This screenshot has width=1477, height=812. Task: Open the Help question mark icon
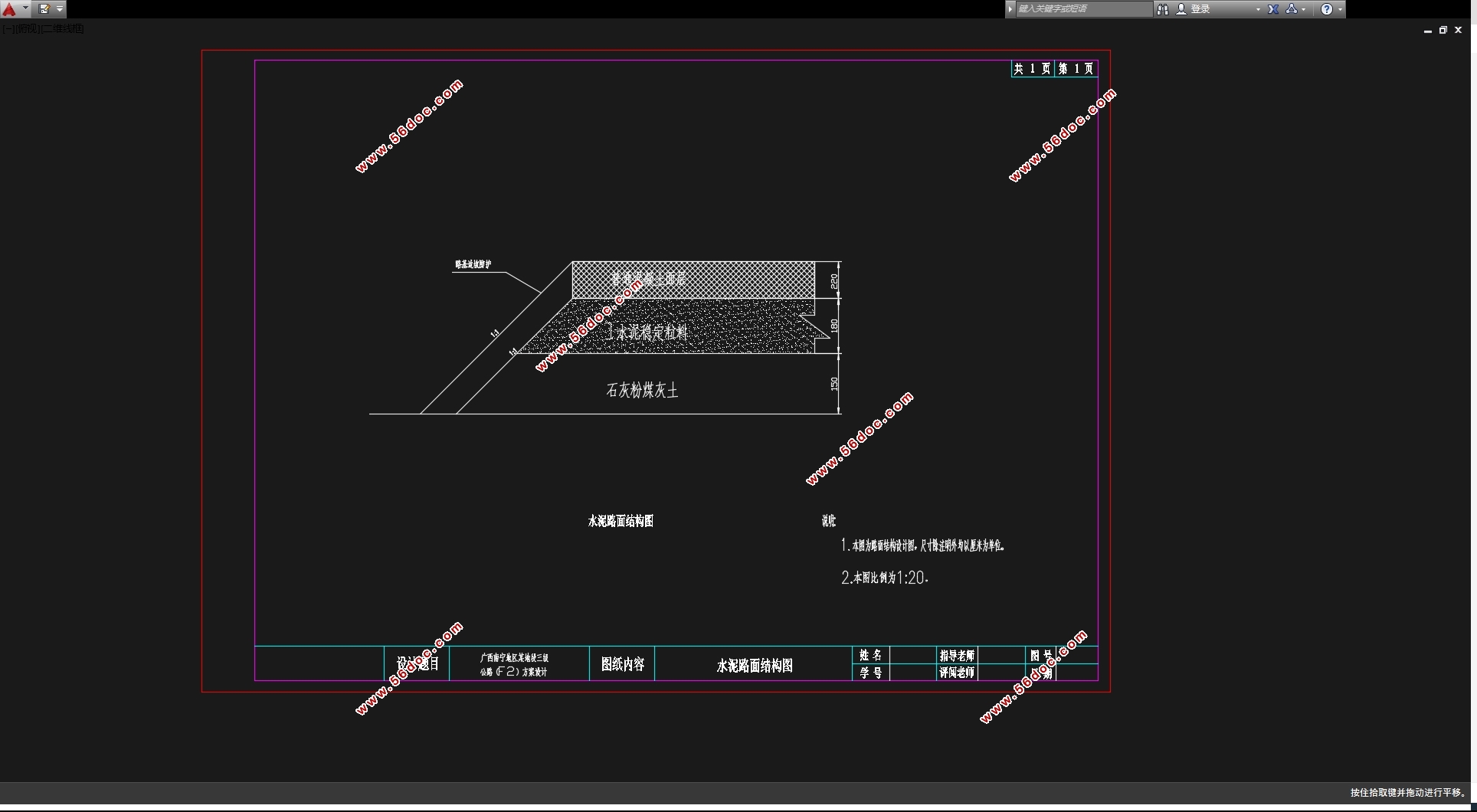tap(1327, 9)
